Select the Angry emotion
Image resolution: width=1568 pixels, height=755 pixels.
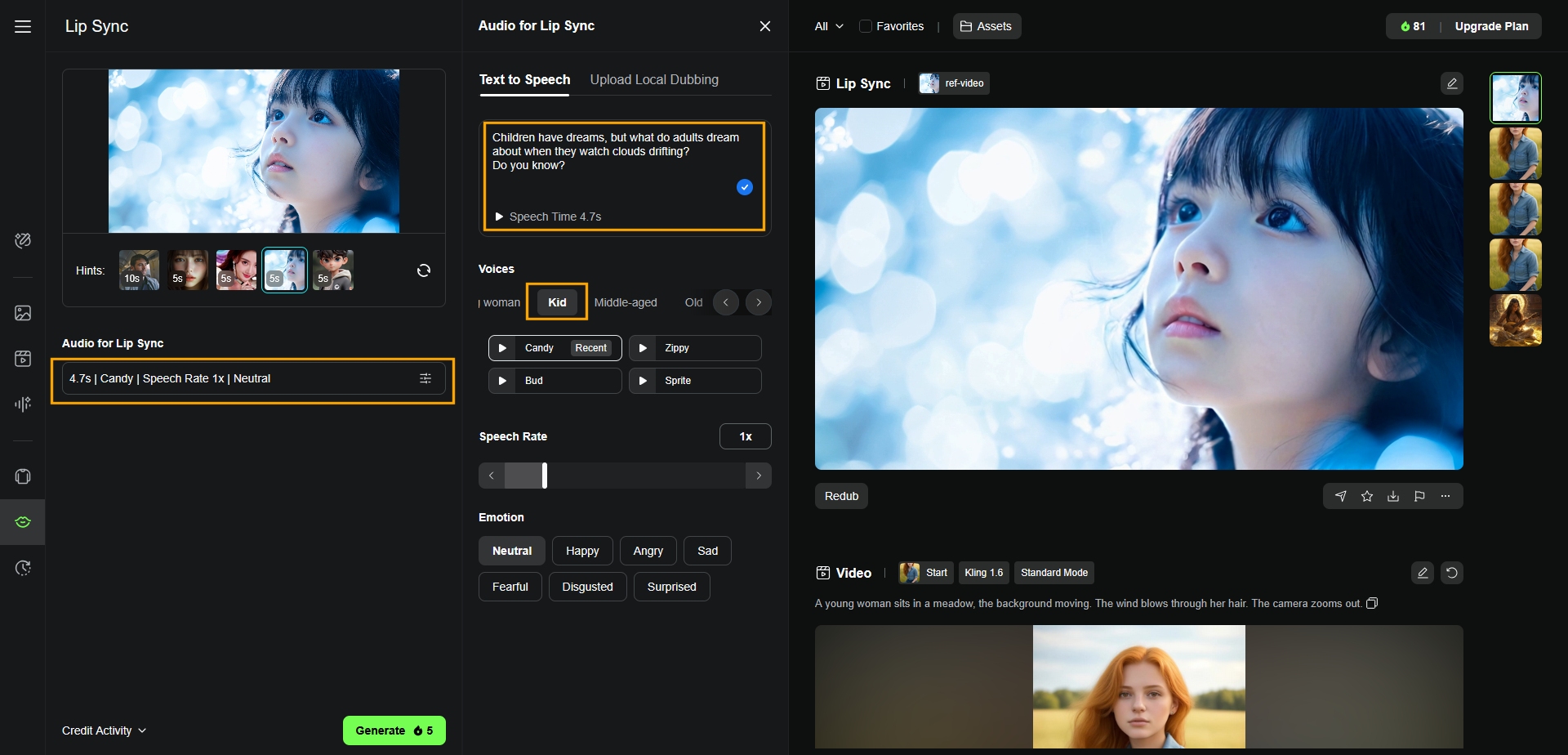click(x=648, y=551)
